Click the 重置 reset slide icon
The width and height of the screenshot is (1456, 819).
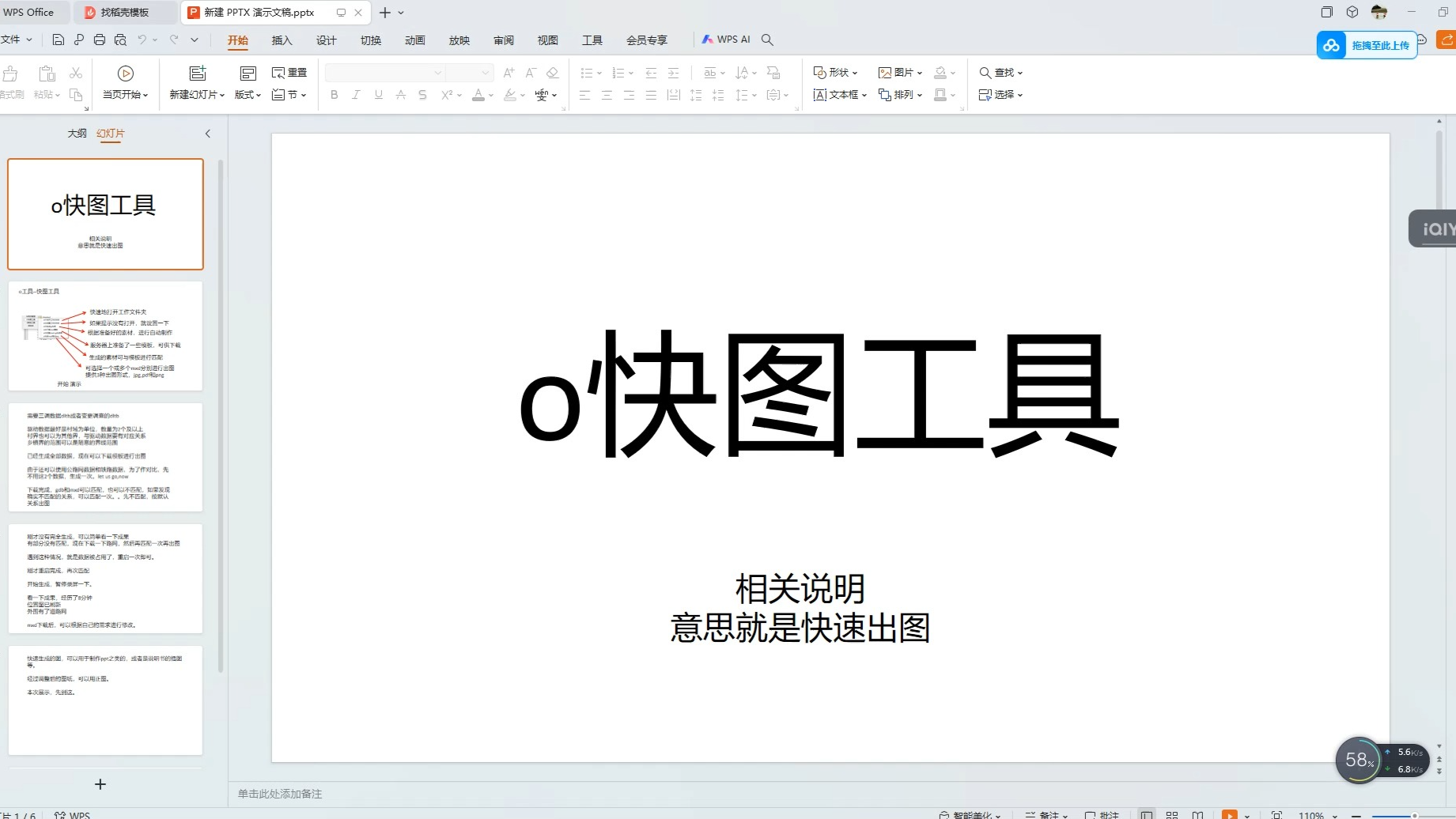(289, 72)
